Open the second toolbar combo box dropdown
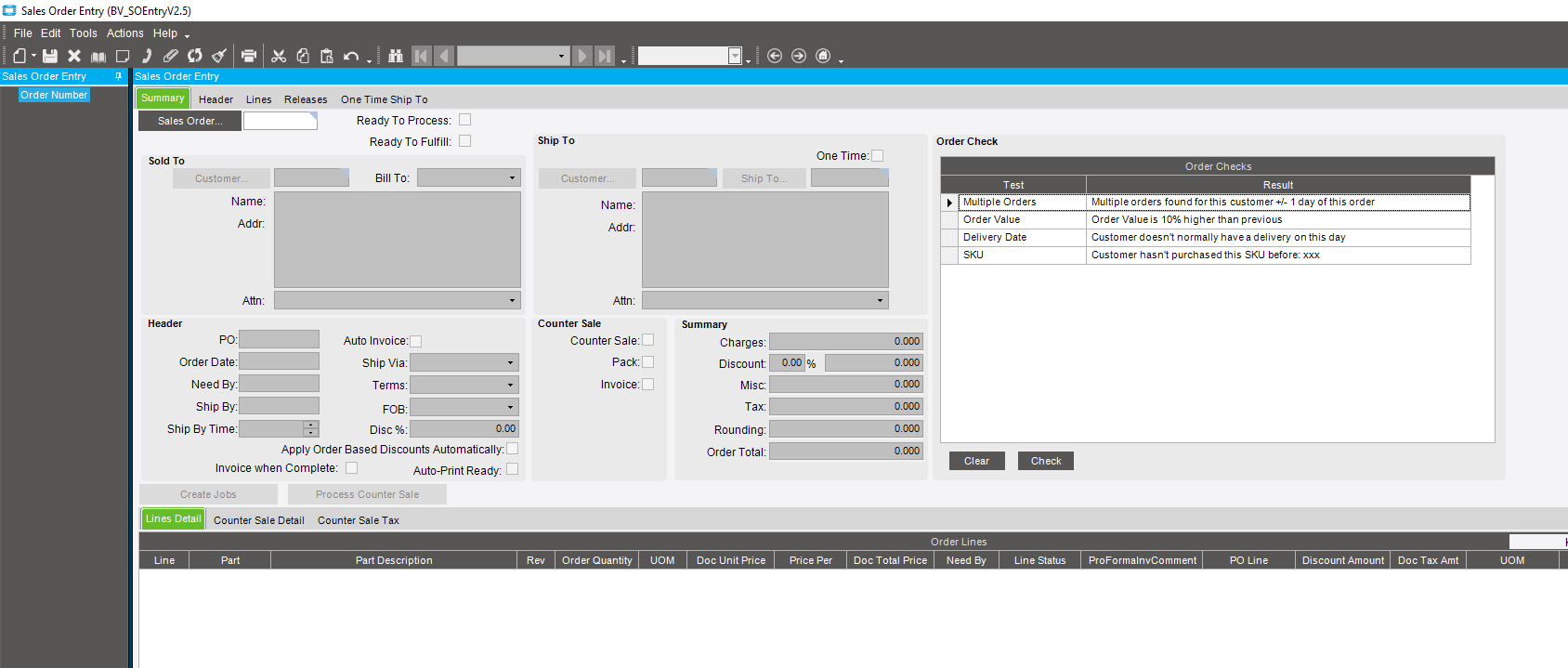 735,56
